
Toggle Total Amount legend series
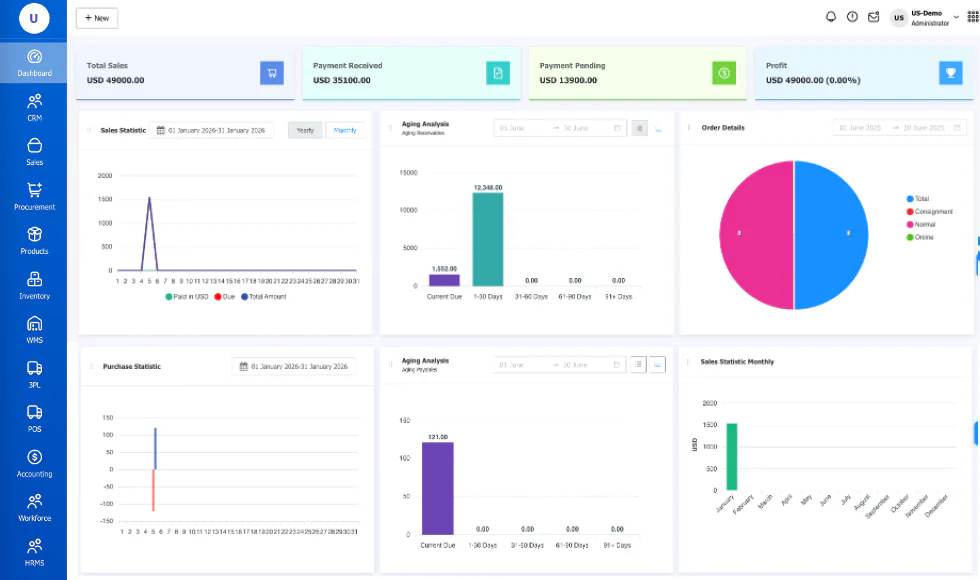(263, 297)
